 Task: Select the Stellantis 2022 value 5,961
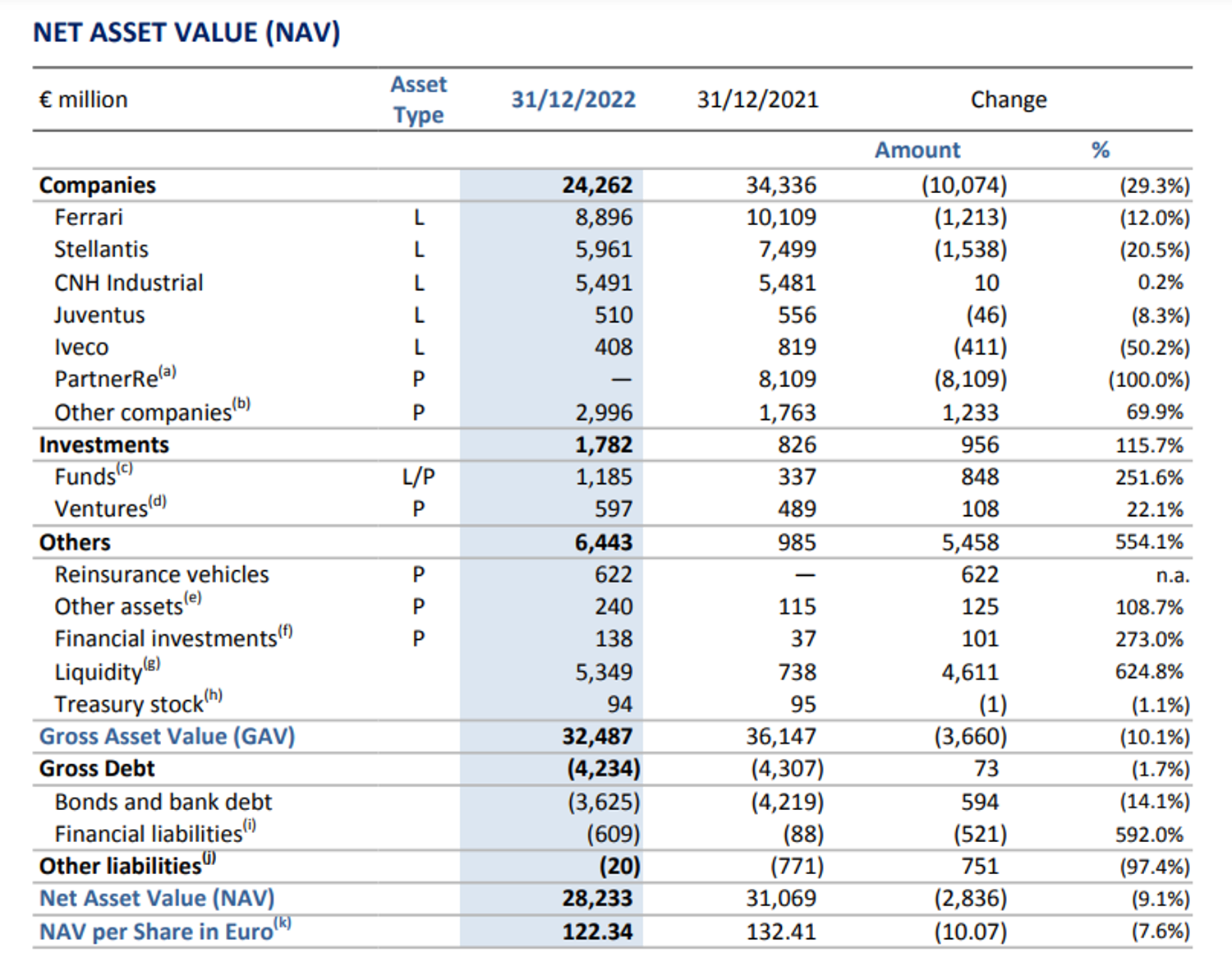coord(604,250)
